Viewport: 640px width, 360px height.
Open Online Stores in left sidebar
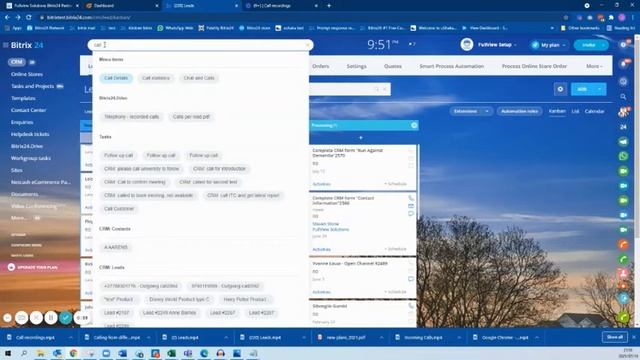27,74
